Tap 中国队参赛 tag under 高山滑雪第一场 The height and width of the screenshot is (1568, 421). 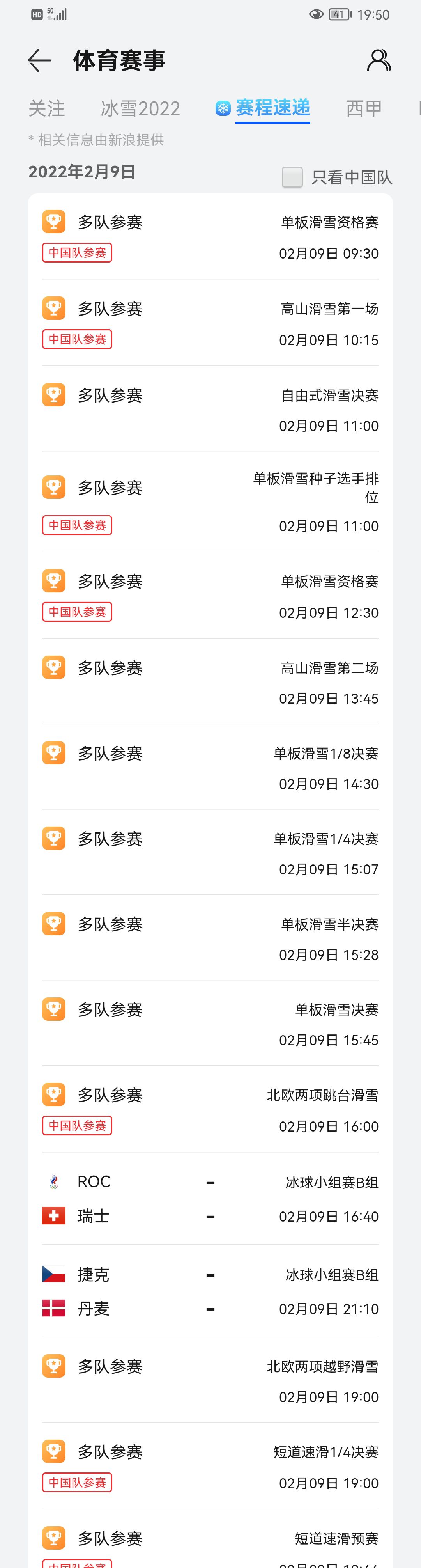click(77, 339)
